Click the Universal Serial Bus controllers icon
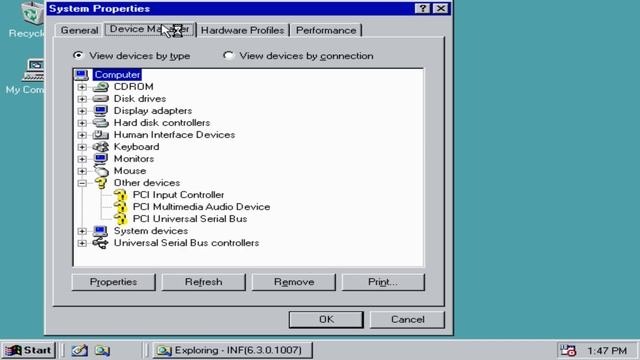Image resolution: width=640 pixels, height=360 pixels. click(100, 243)
